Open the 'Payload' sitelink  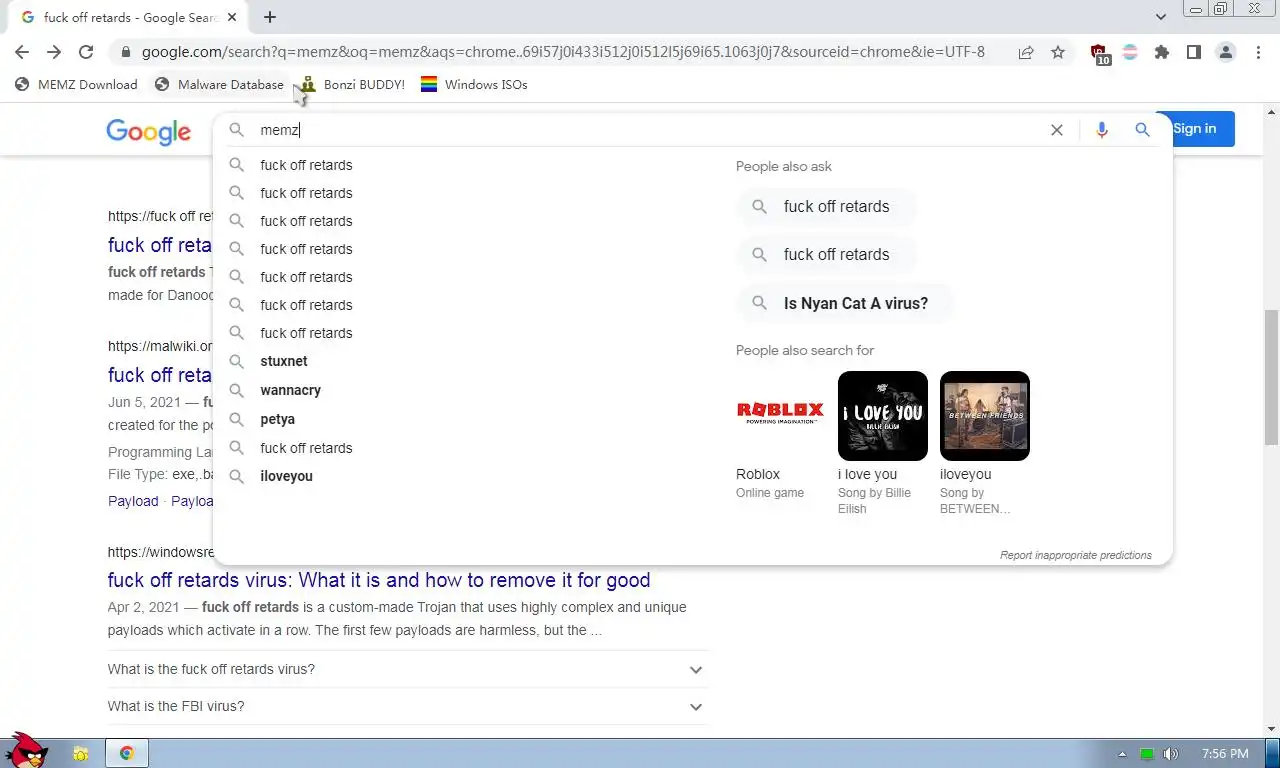coord(133,501)
